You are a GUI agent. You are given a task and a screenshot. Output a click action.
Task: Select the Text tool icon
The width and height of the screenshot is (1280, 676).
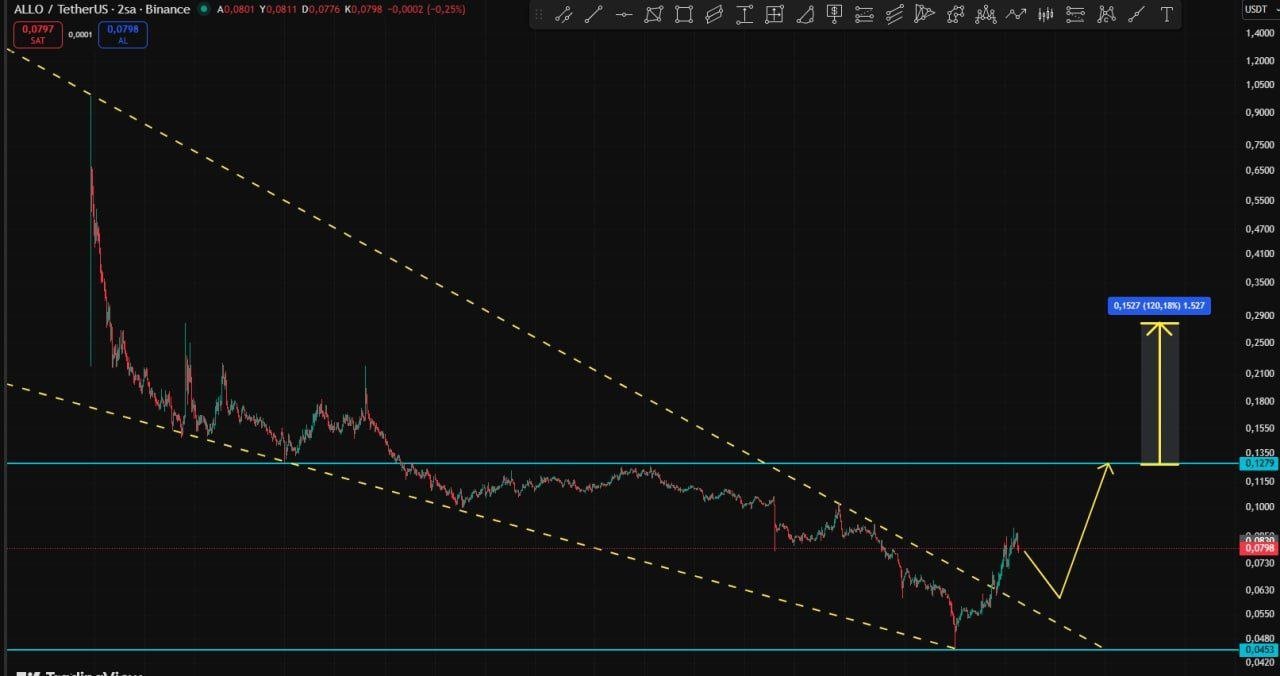(1167, 14)
